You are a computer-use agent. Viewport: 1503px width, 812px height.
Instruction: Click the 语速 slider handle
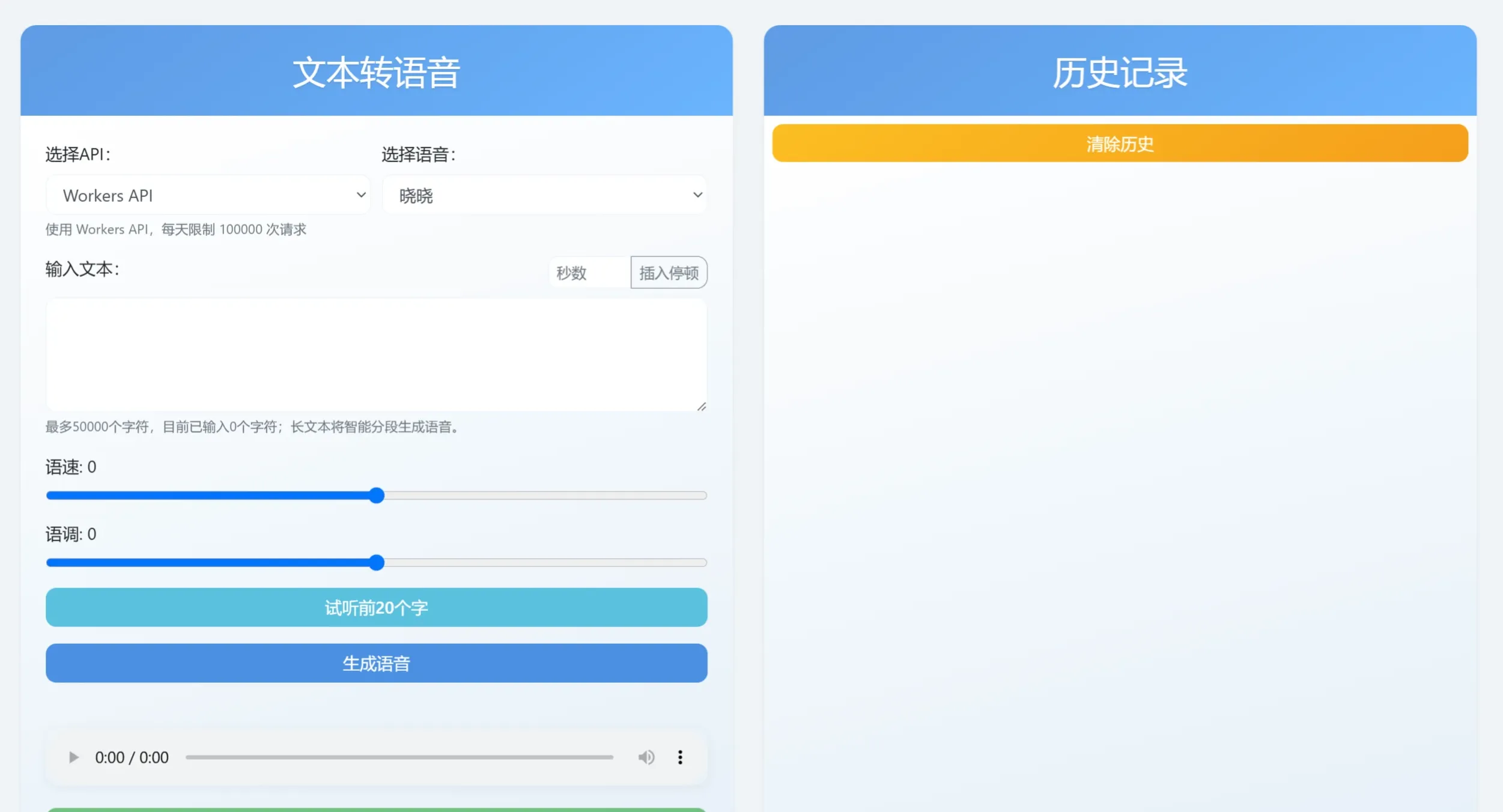click(x=377, y=495)
